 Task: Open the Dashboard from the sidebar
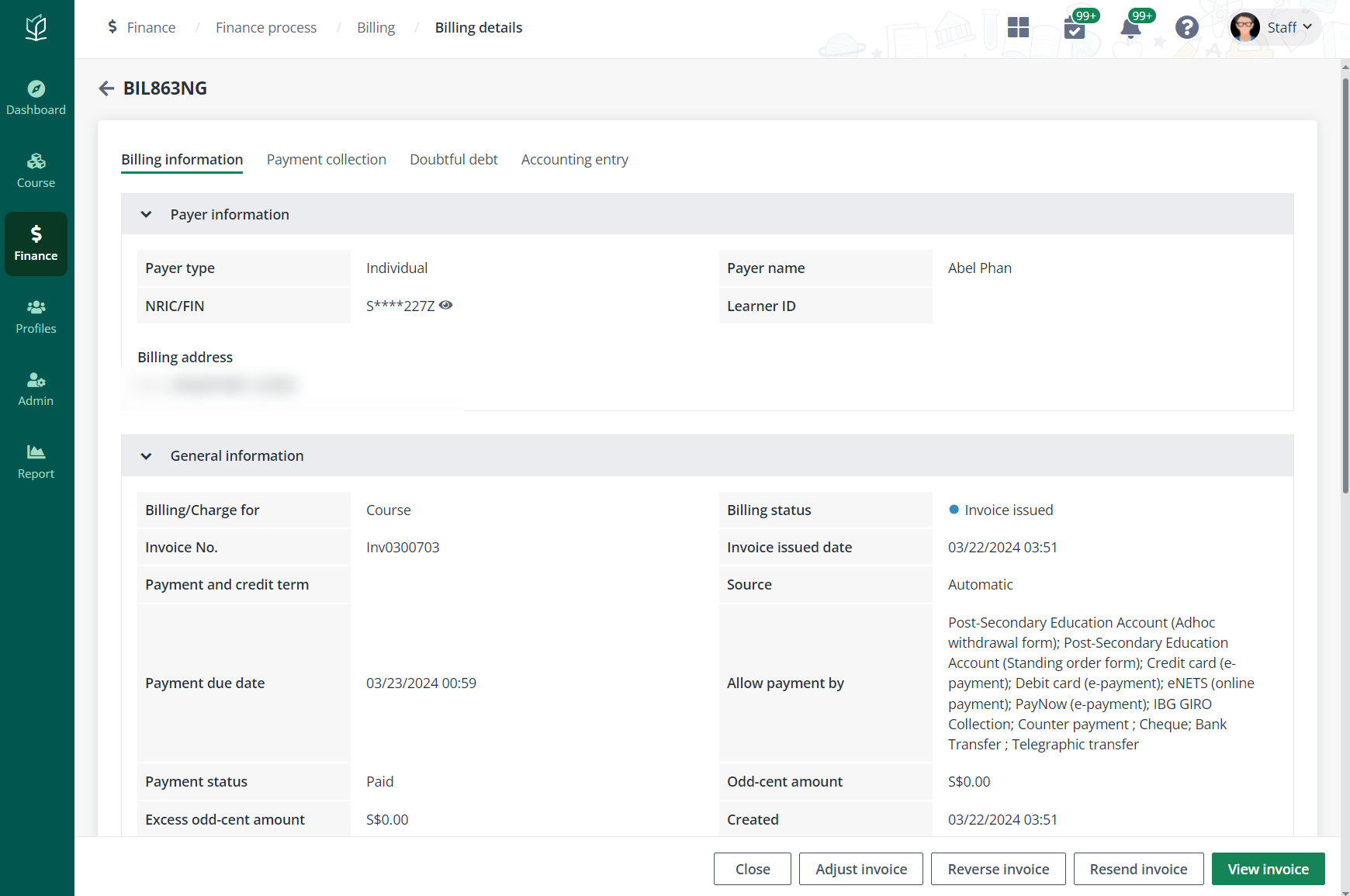point(36,99)
